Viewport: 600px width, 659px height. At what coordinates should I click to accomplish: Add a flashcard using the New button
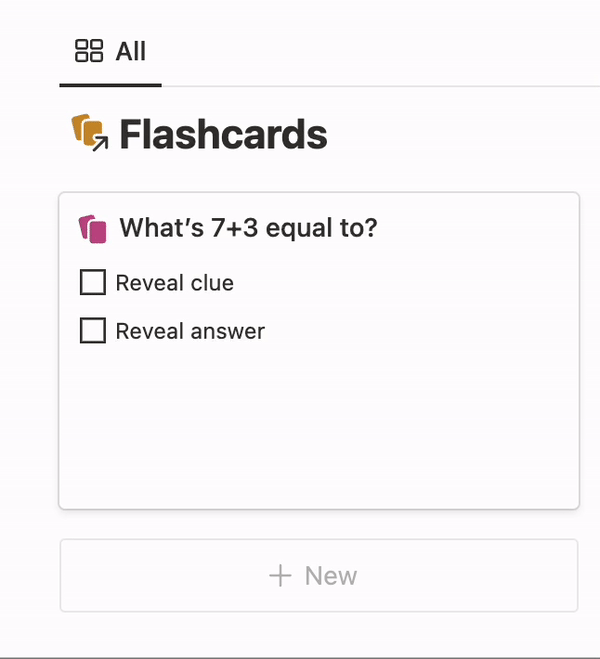coord(319,575)
